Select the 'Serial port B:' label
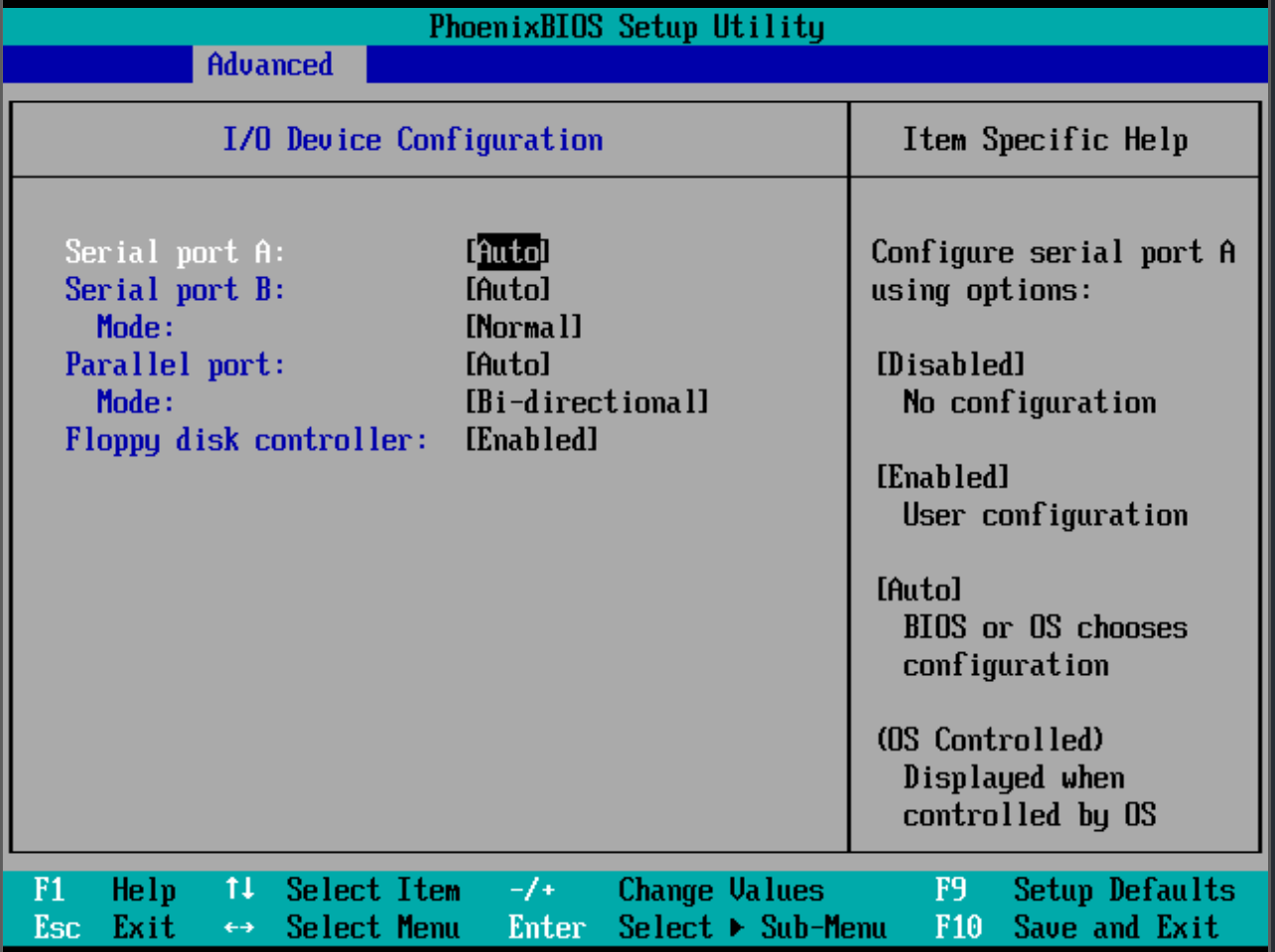Viewport: 1275px width, 952px height. point(175,290)
